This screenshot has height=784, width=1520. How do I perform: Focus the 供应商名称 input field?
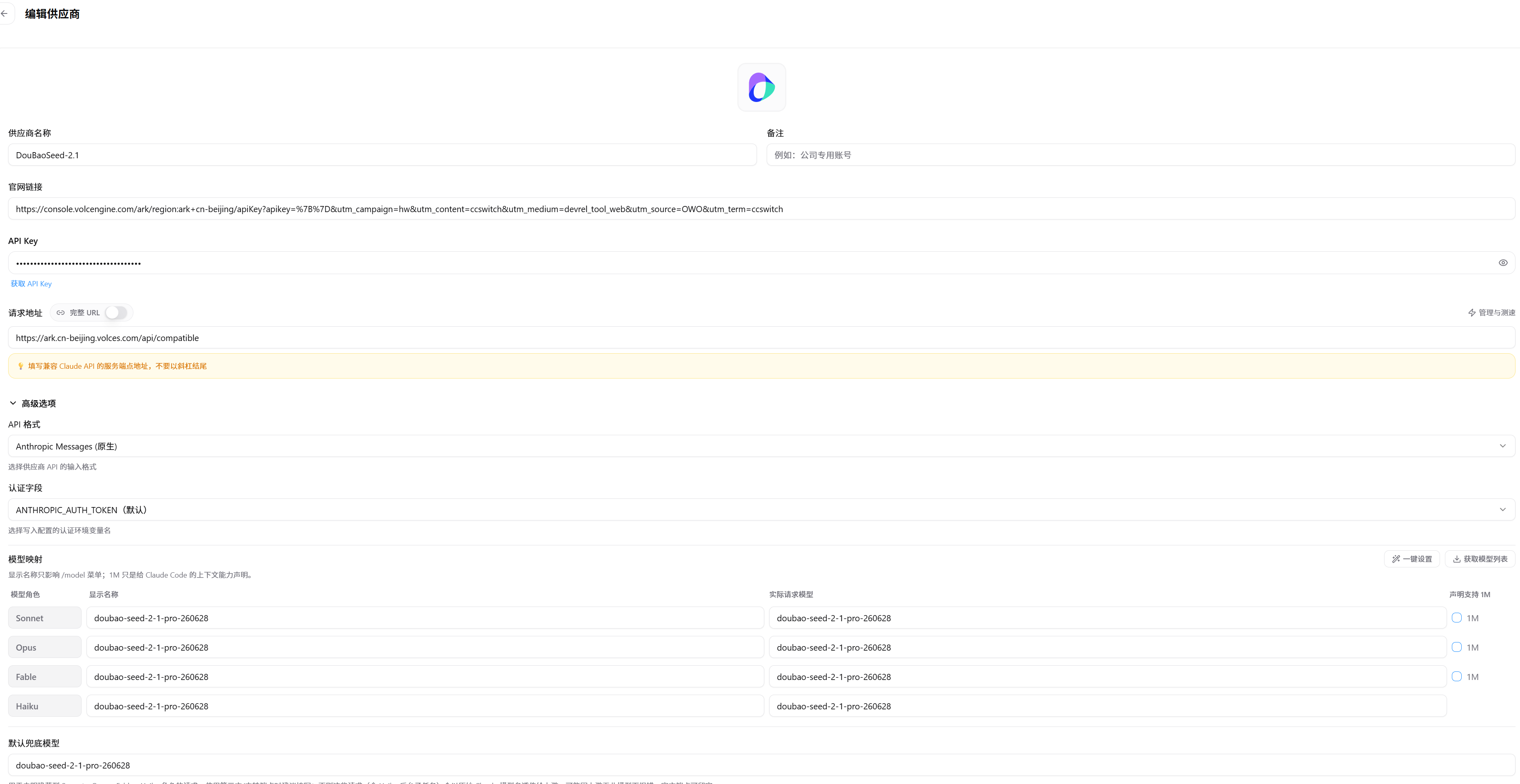(x=382, y=155)
